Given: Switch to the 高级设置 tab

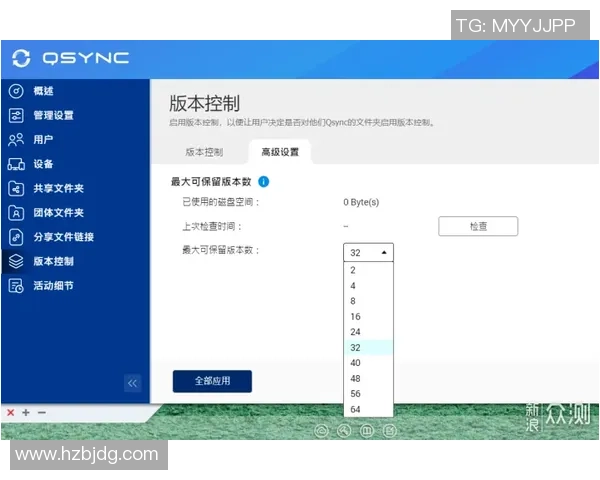Looking at the screenshot, I should [x=280, y=152].
